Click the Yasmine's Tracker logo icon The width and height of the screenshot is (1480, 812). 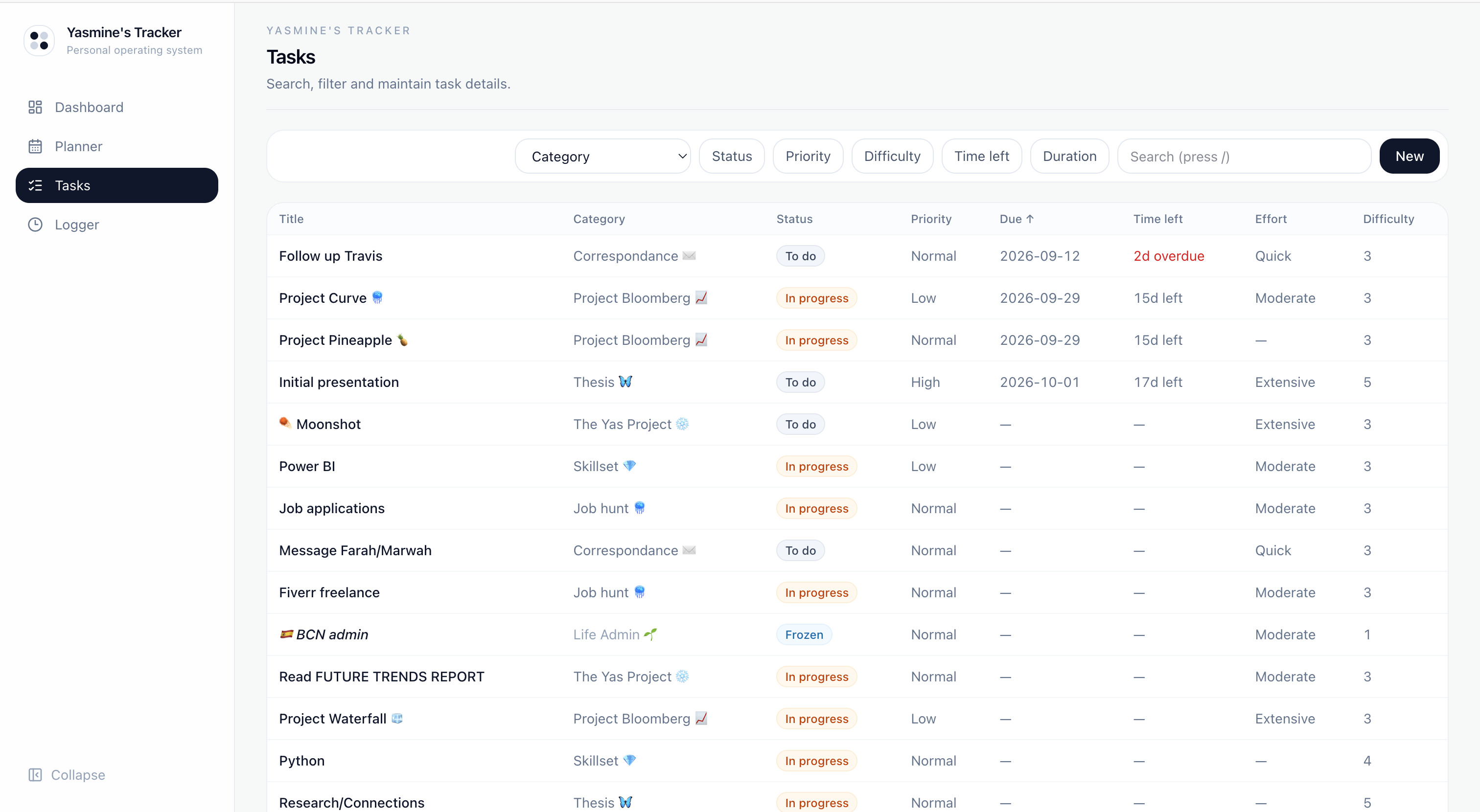click(39, 40)
